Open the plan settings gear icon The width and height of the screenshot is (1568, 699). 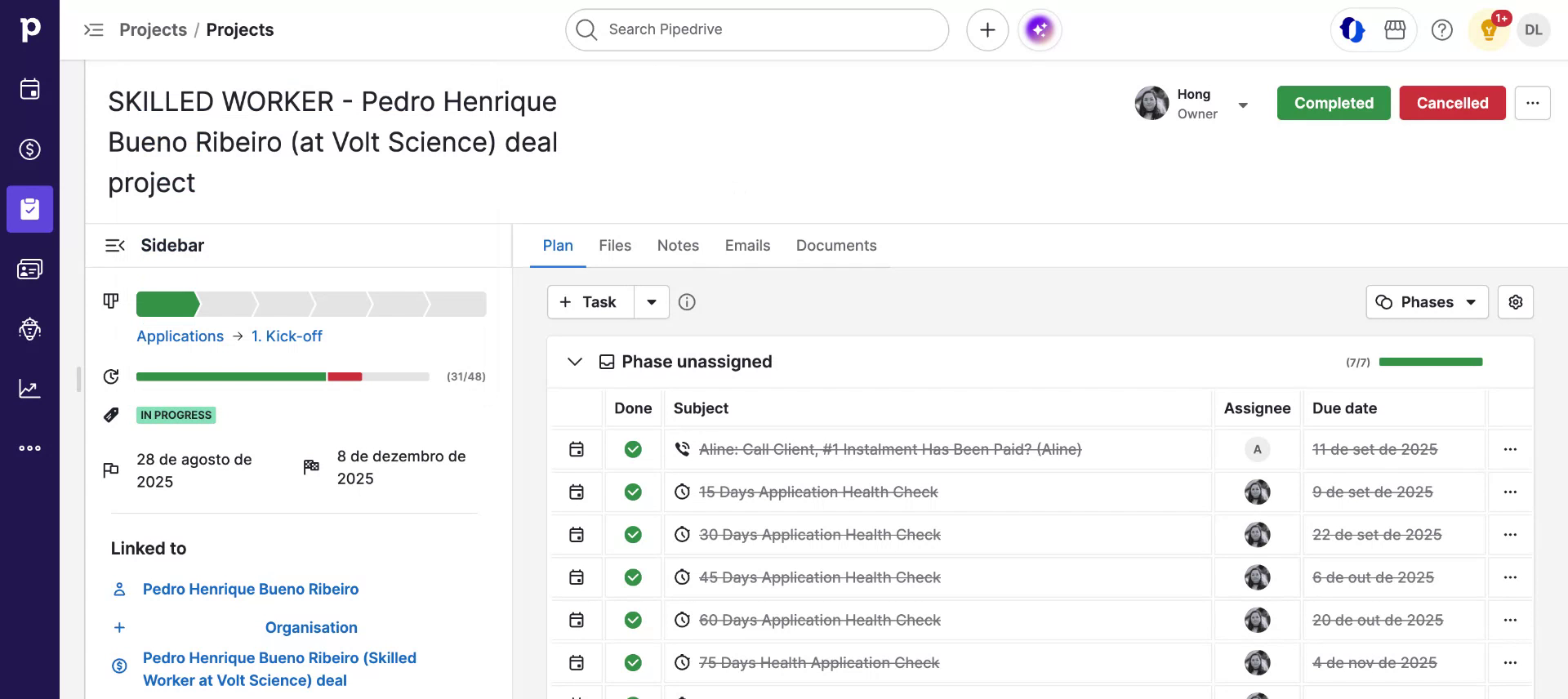point(1516,302)
